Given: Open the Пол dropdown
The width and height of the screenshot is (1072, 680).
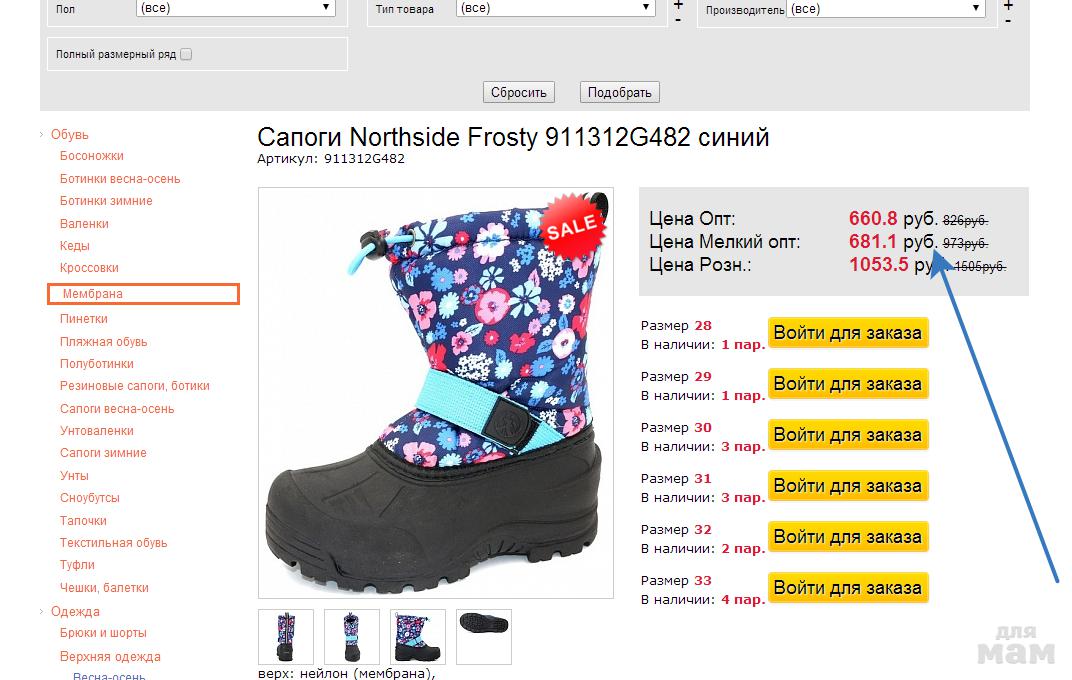Looking at the screenshot, I should tap(235, 8).
